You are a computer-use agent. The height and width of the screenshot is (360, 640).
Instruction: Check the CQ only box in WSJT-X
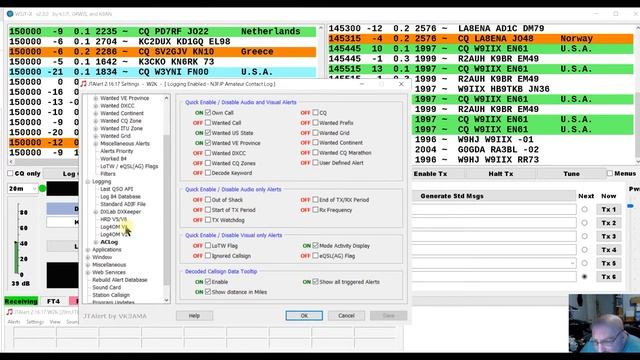[10, 173]
